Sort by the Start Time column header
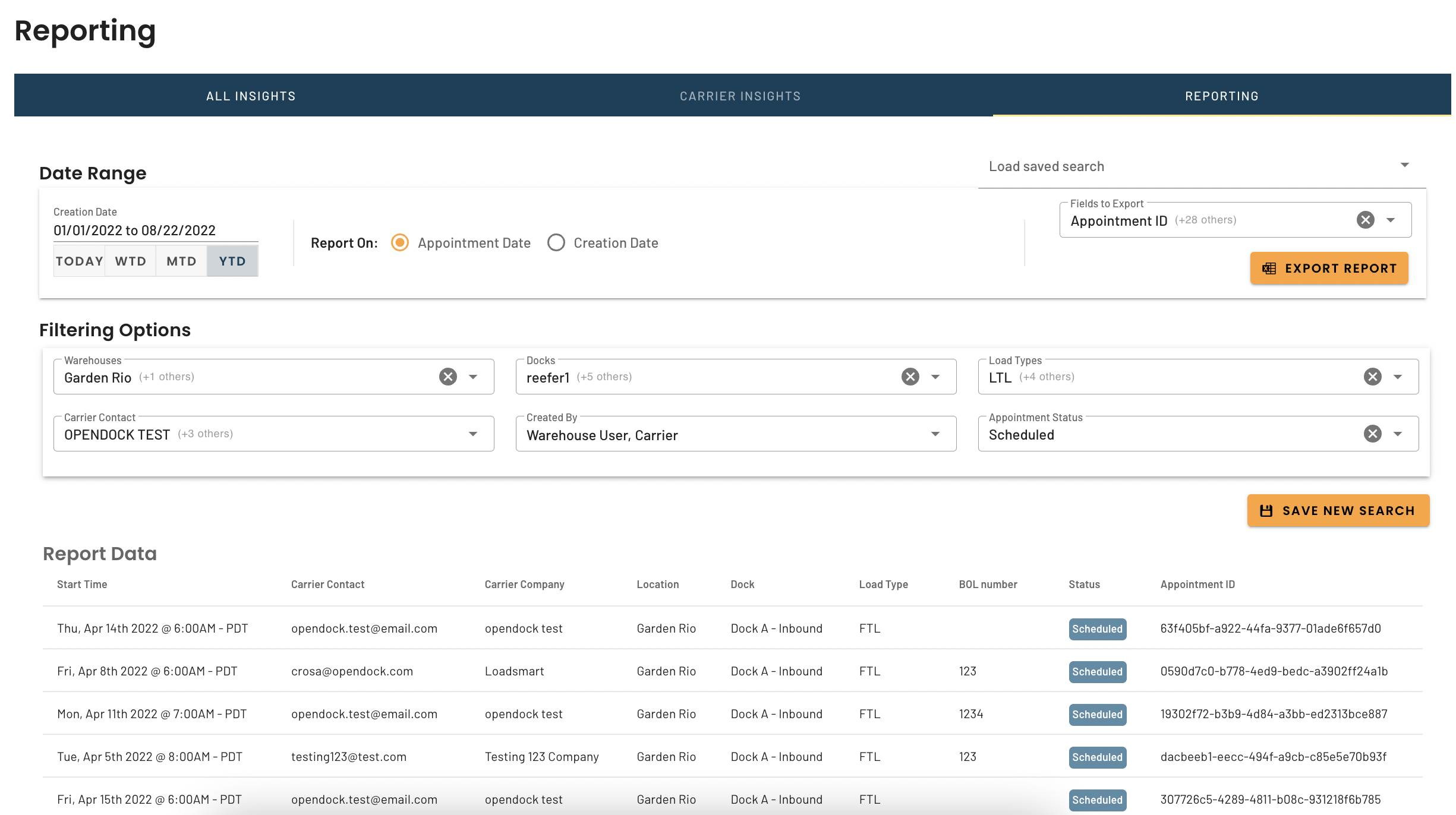 (82, 585)
